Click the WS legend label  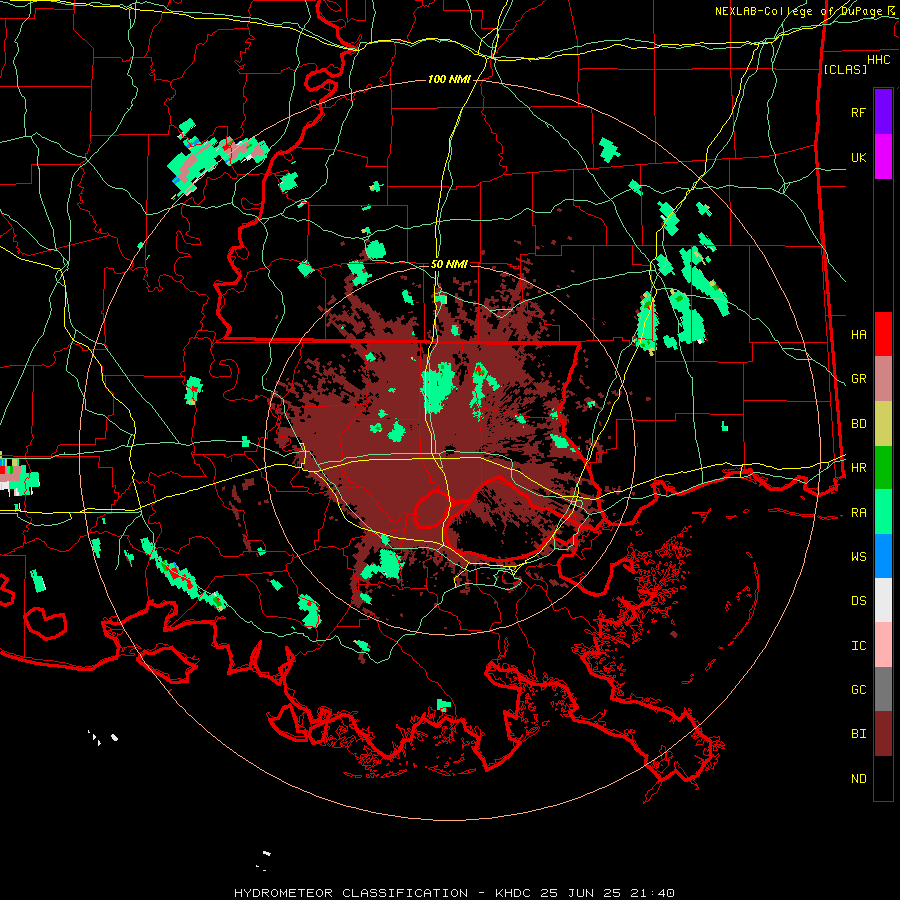[x=858, y=557]
